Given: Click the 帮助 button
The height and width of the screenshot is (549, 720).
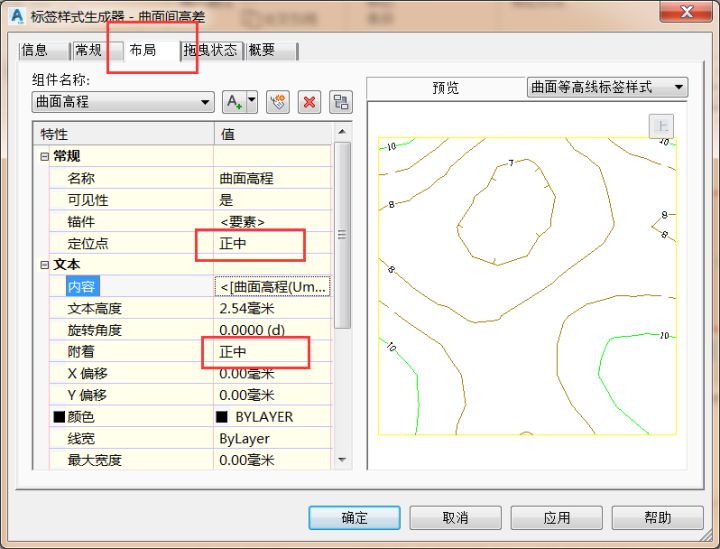Looking at the screenshot, I should coord(658,518).
